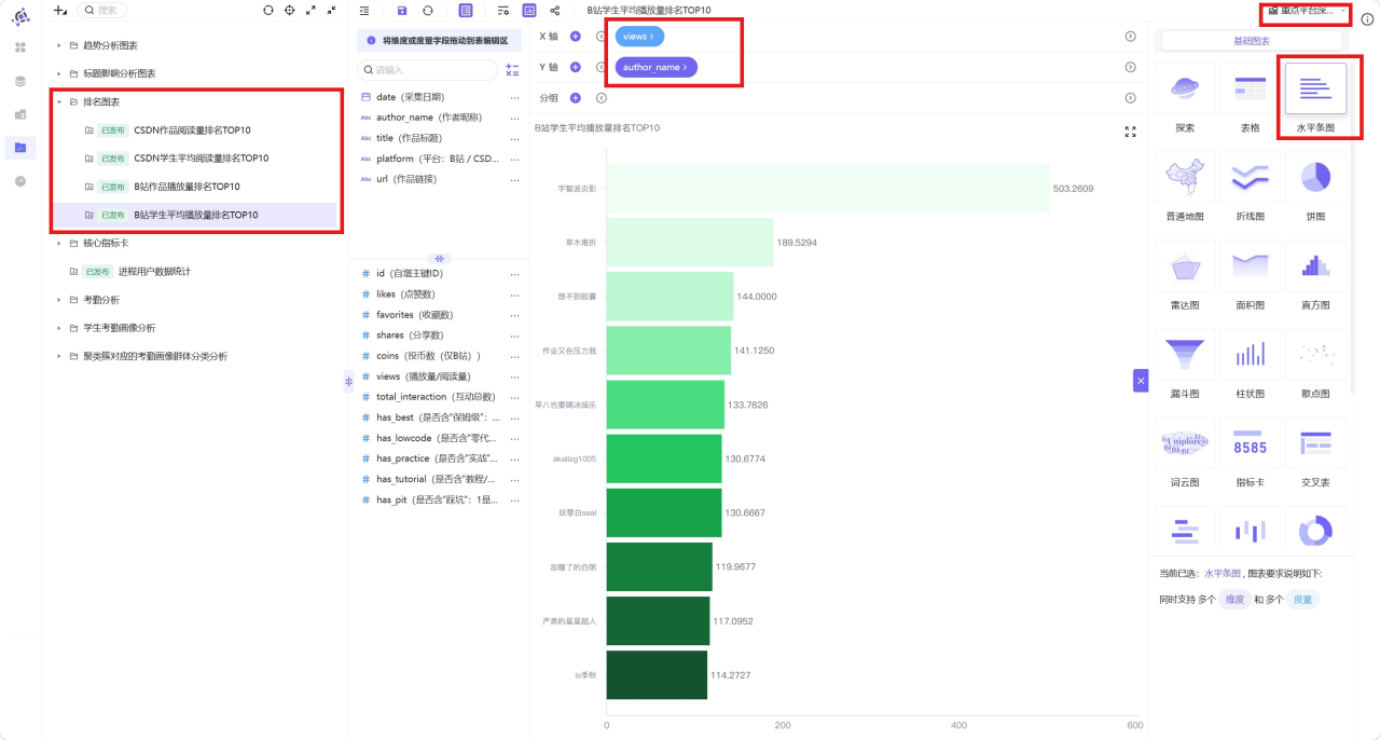
Task: Toggle the chart preview panel icon
Action: pos(529,10)
